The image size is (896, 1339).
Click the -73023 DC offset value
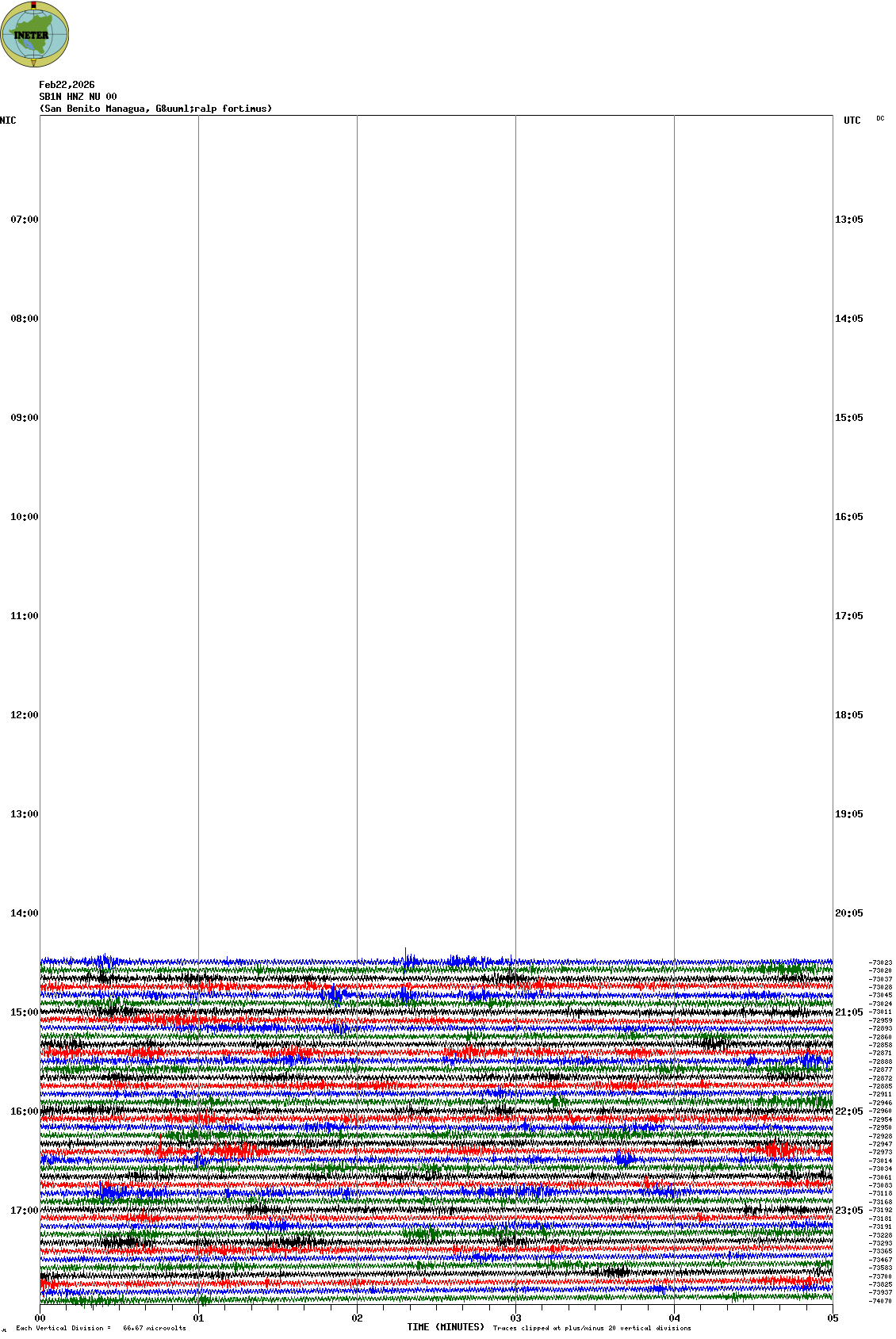(880, 962)
